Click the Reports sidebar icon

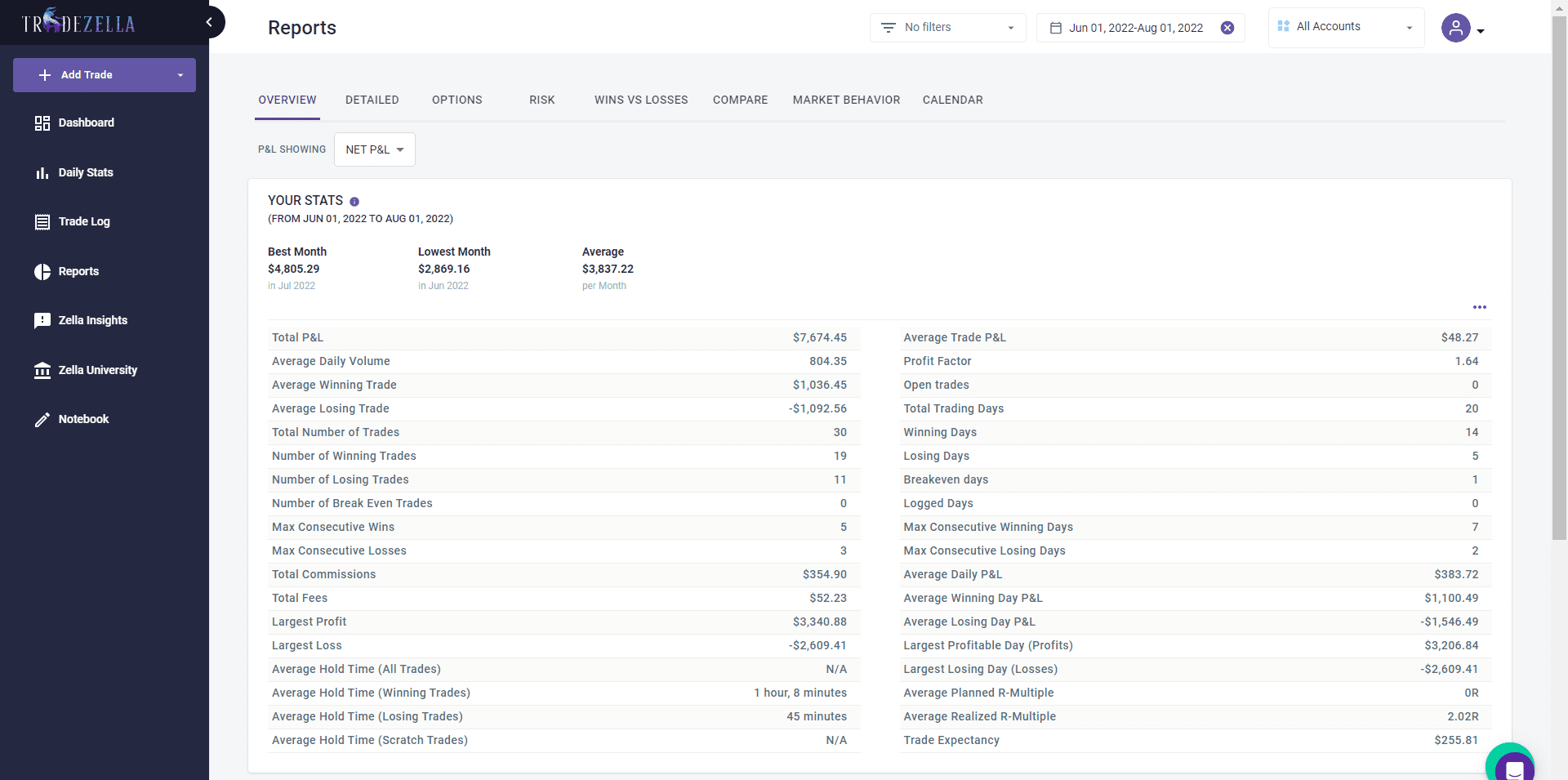[42, 271]
